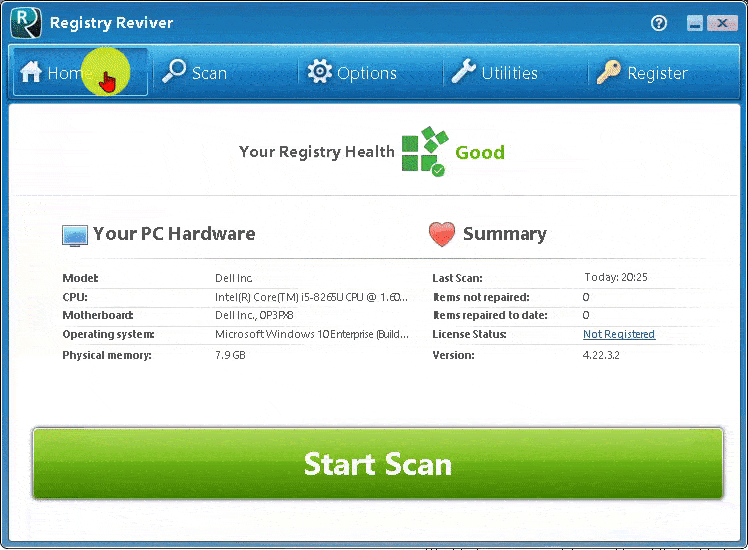Click the 'Registry Reviver' title text
Viewport: 748px width, 550px height.
click(x=112, y=23)
